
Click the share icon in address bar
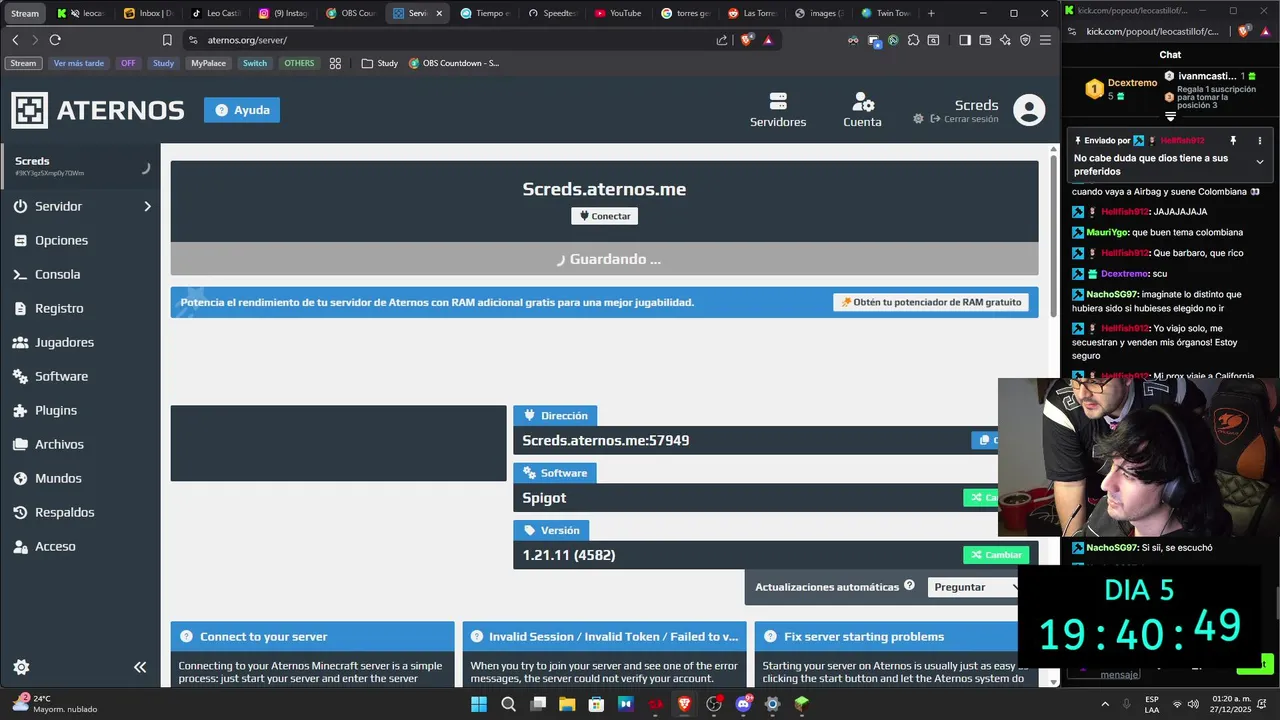722,40
